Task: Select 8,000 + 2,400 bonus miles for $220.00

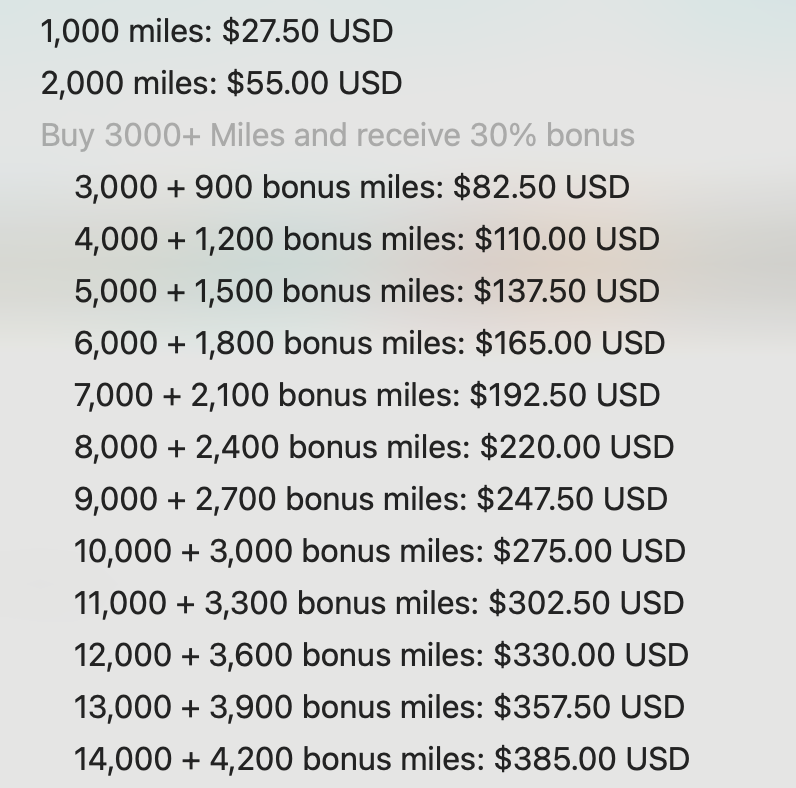Action: tap(374, 447)
